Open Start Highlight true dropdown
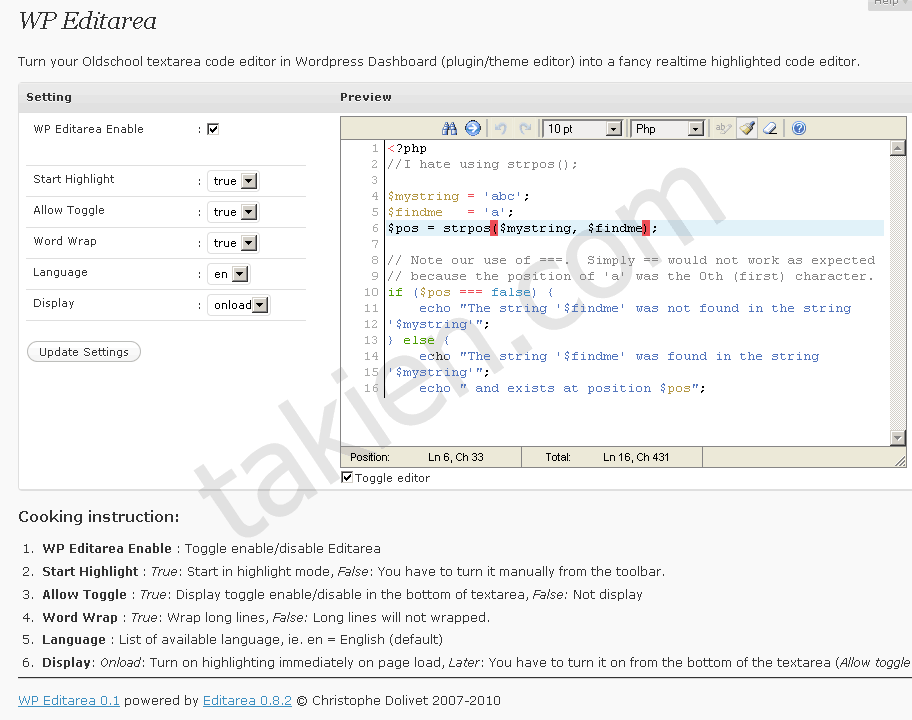 233,181
